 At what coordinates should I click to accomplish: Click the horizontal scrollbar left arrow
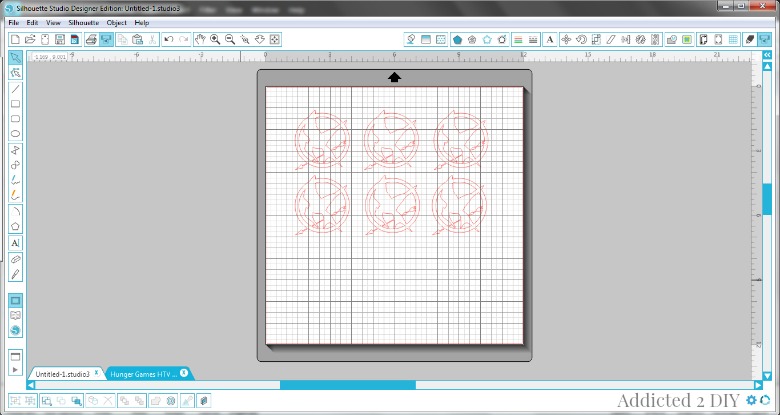[x=30, y=385]
